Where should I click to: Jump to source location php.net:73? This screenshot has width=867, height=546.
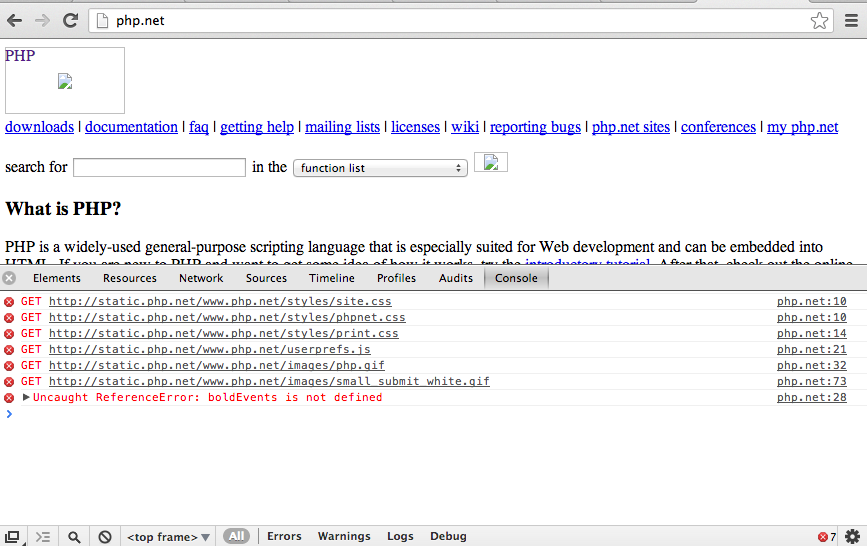[x=812, y=382]
